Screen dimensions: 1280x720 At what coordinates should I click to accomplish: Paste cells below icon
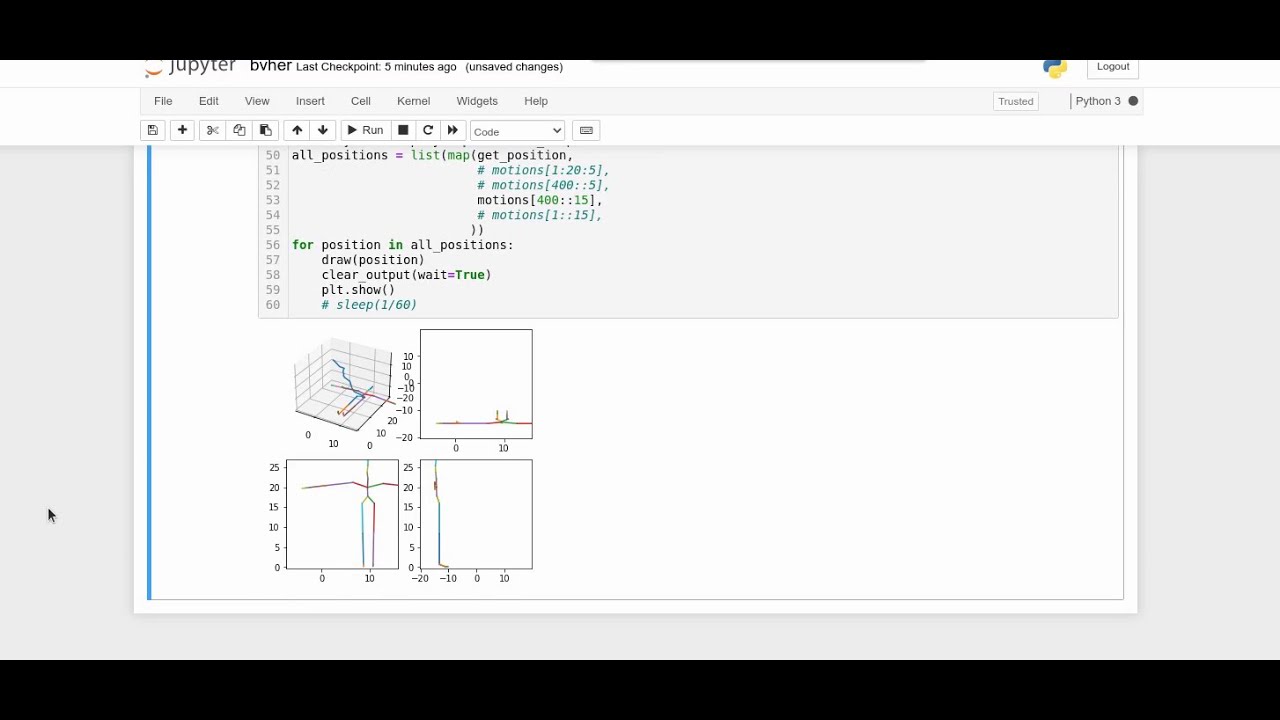coord(265,131)
